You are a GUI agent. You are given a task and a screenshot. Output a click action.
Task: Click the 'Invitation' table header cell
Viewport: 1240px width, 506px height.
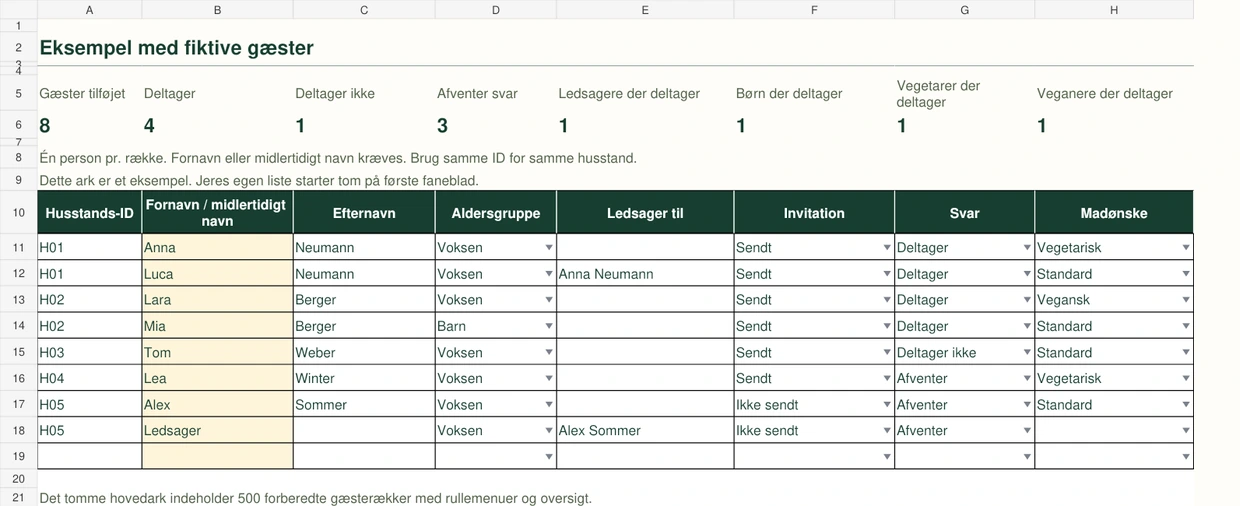point(814,213)
